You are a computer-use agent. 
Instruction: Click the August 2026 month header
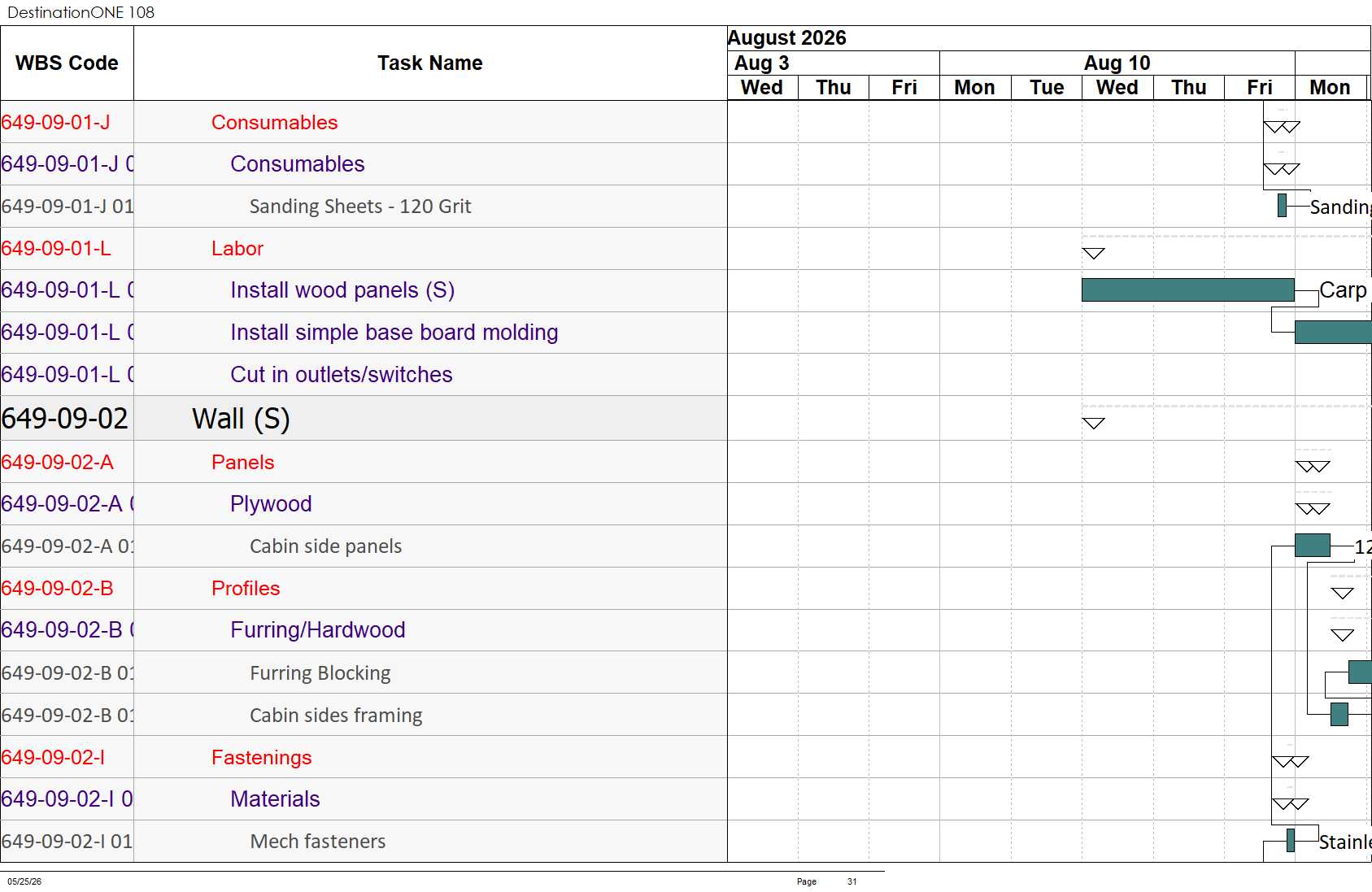[x=786, y=38]
